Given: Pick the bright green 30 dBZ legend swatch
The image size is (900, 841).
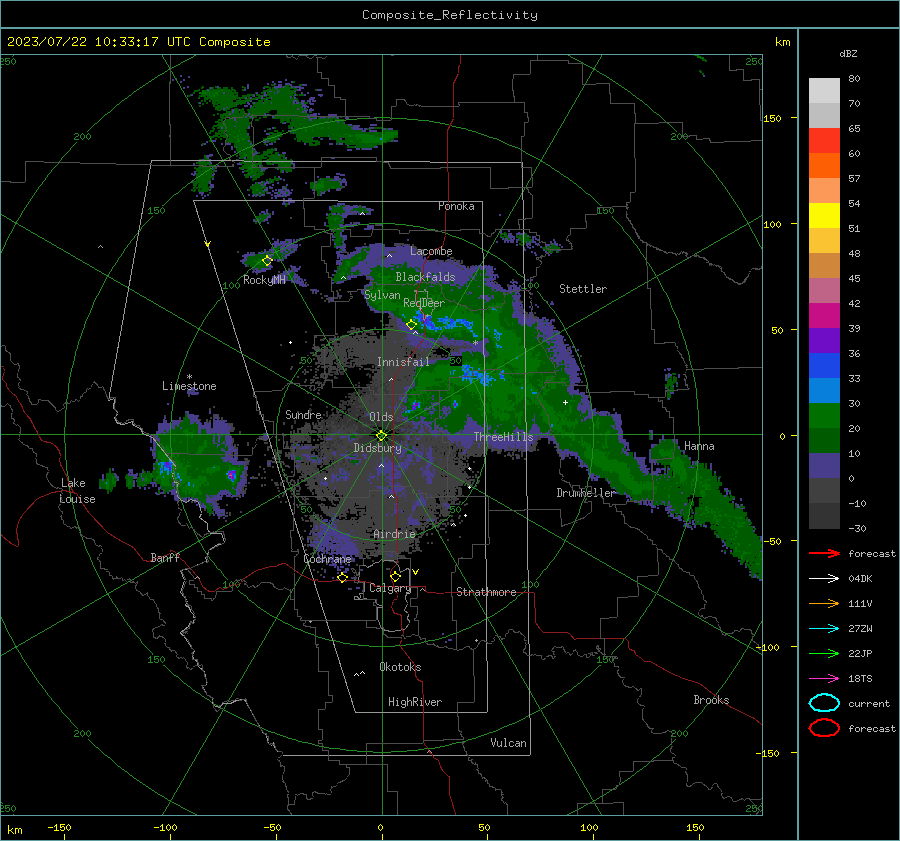Looking at the screenshot, I should [x=824, y=415].
